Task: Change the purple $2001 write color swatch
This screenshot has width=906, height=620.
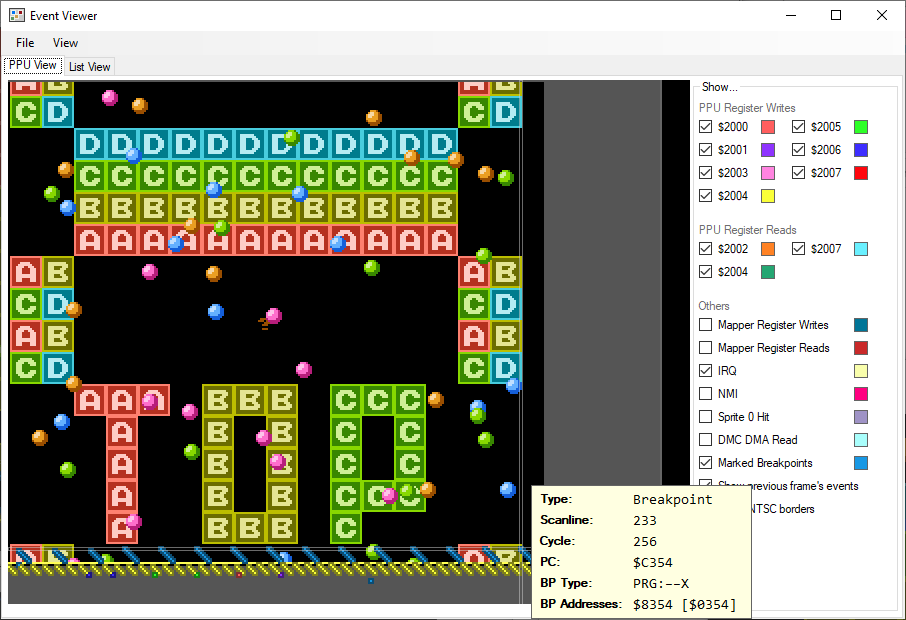Action: click(768, 150)
